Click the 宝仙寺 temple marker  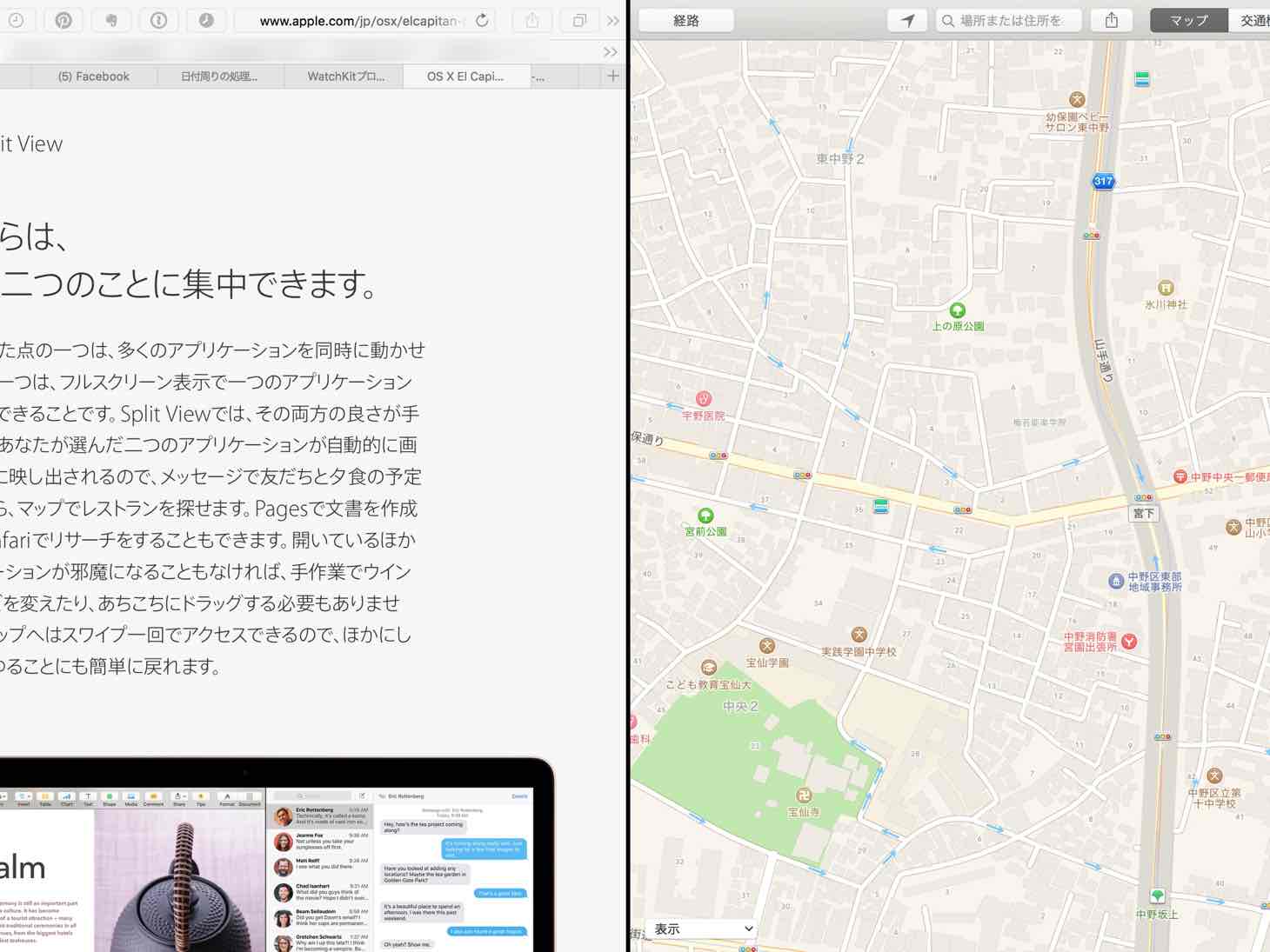click(804, 796)
